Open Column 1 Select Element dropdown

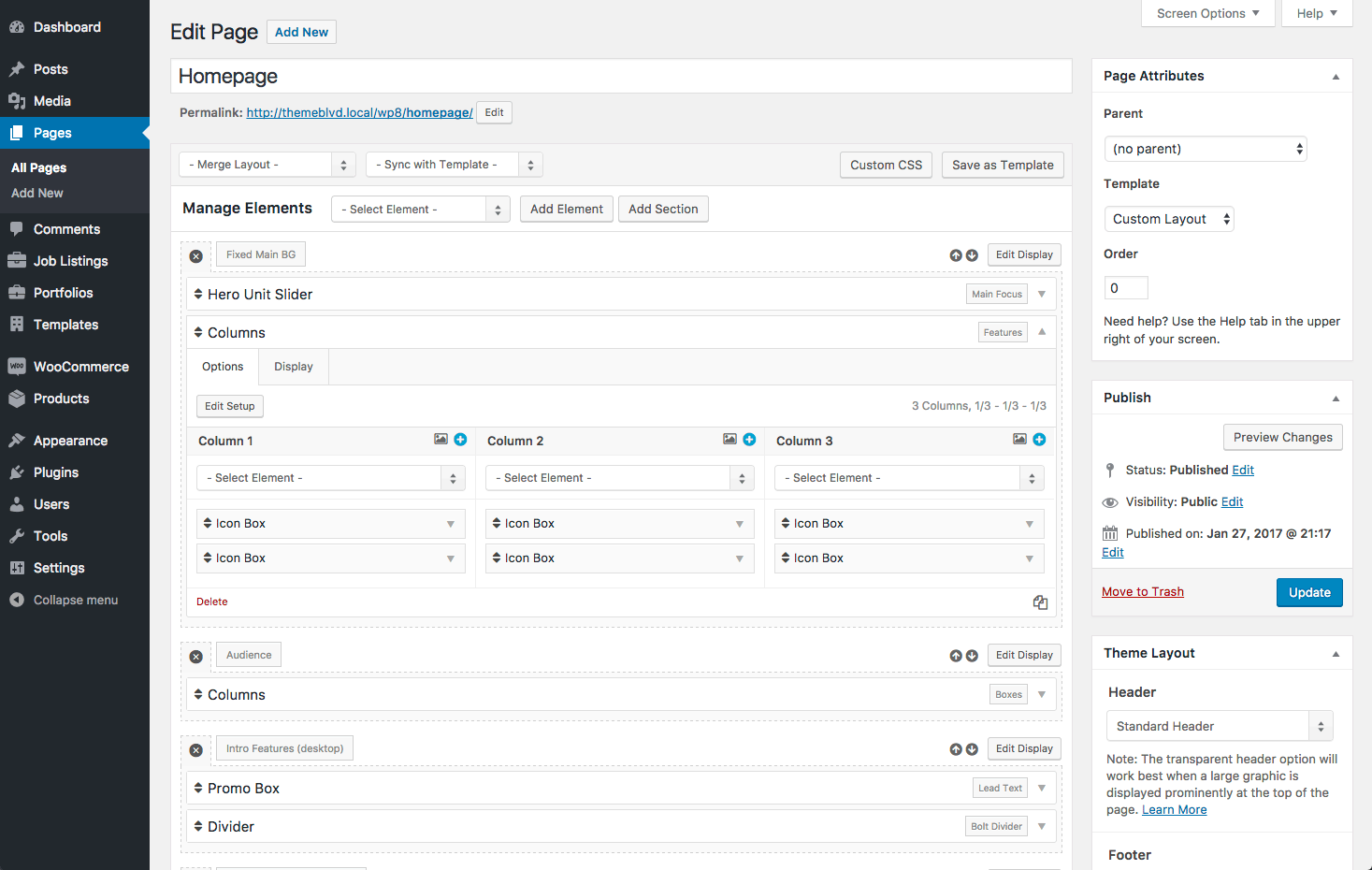point(331,478)
